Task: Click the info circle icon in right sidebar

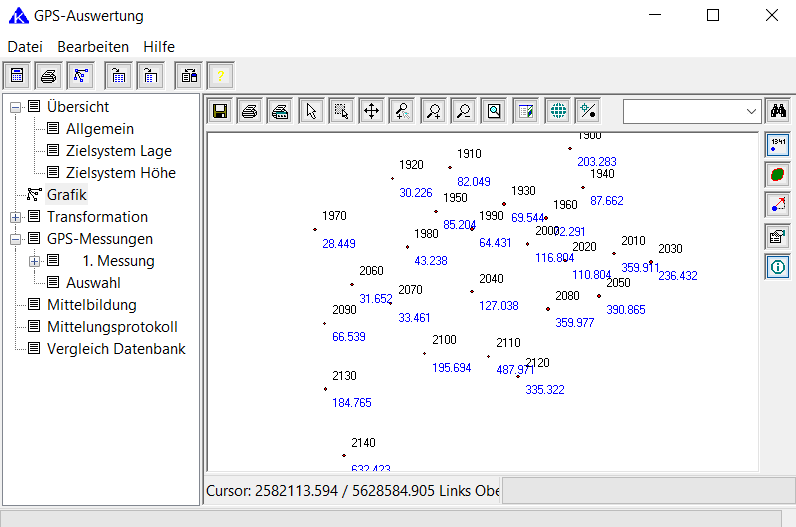Action: pyautogui.click(x=777, y=266)
